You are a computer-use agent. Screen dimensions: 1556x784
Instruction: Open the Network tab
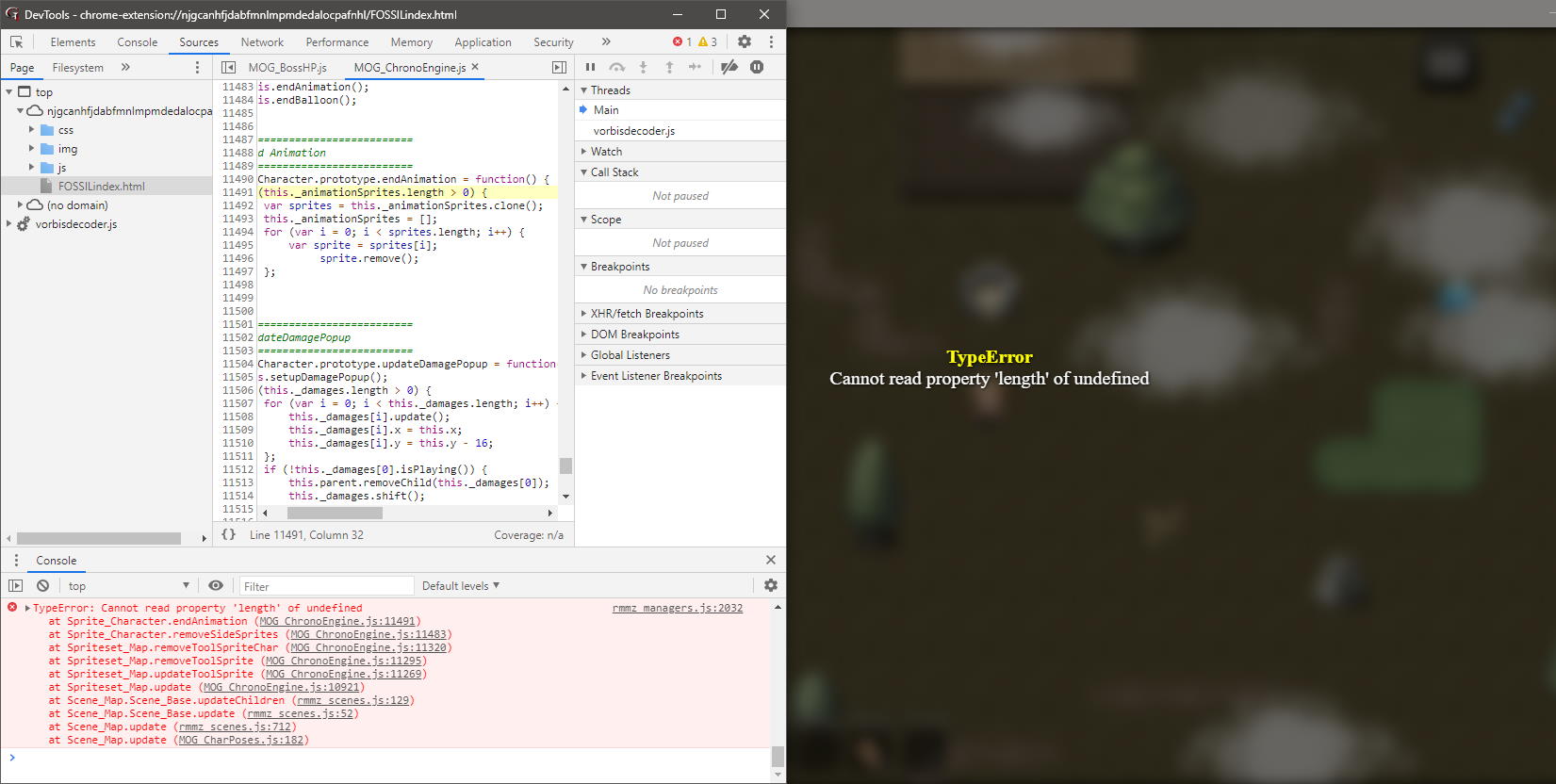click(x=262, y=42)
